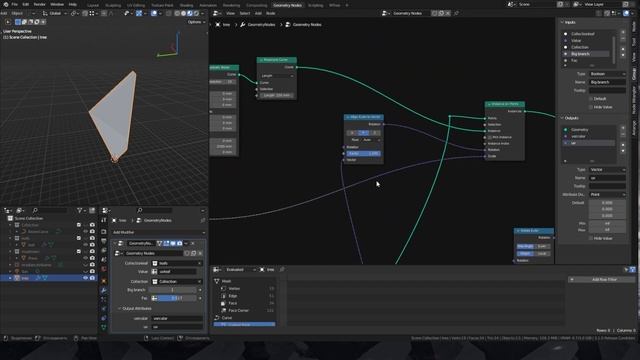Collapse the GeometryNodes modifier panel
640x360 pixels.
pos(115,243)
